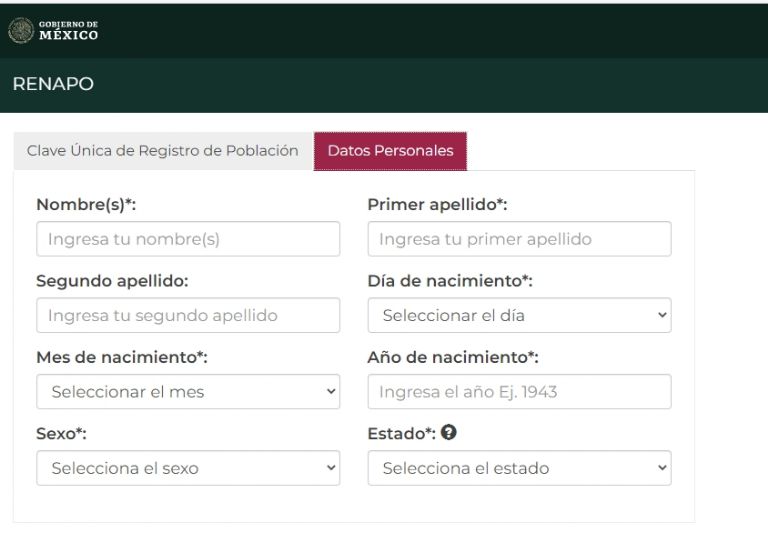Image resolution: width=768 pixels, height=542 pixels.
Task: Click the Año de nacimiento field
Action: tap(519, 391)
